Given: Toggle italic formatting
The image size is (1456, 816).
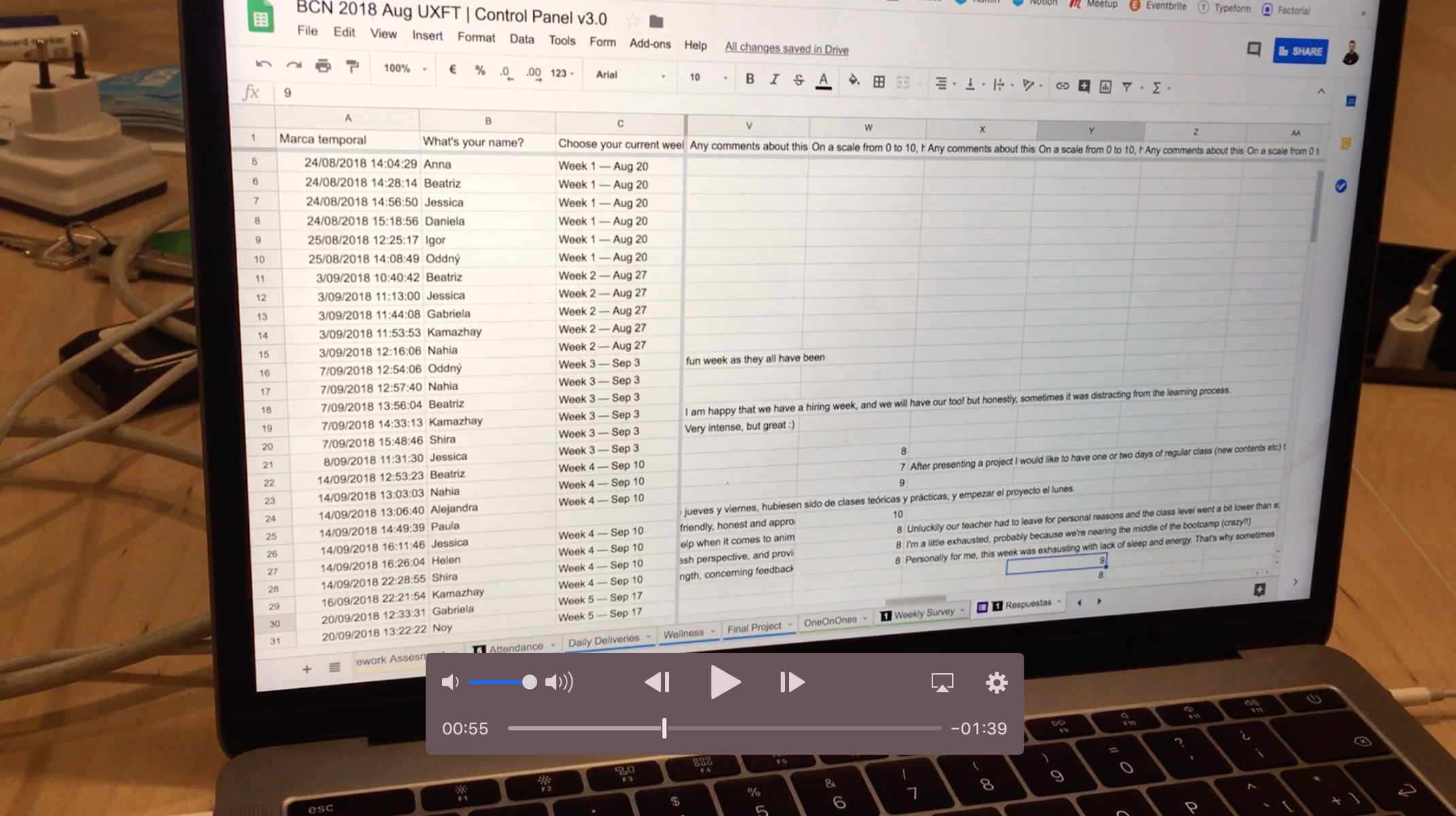Looking at the screenshot, I should (774, 80).
